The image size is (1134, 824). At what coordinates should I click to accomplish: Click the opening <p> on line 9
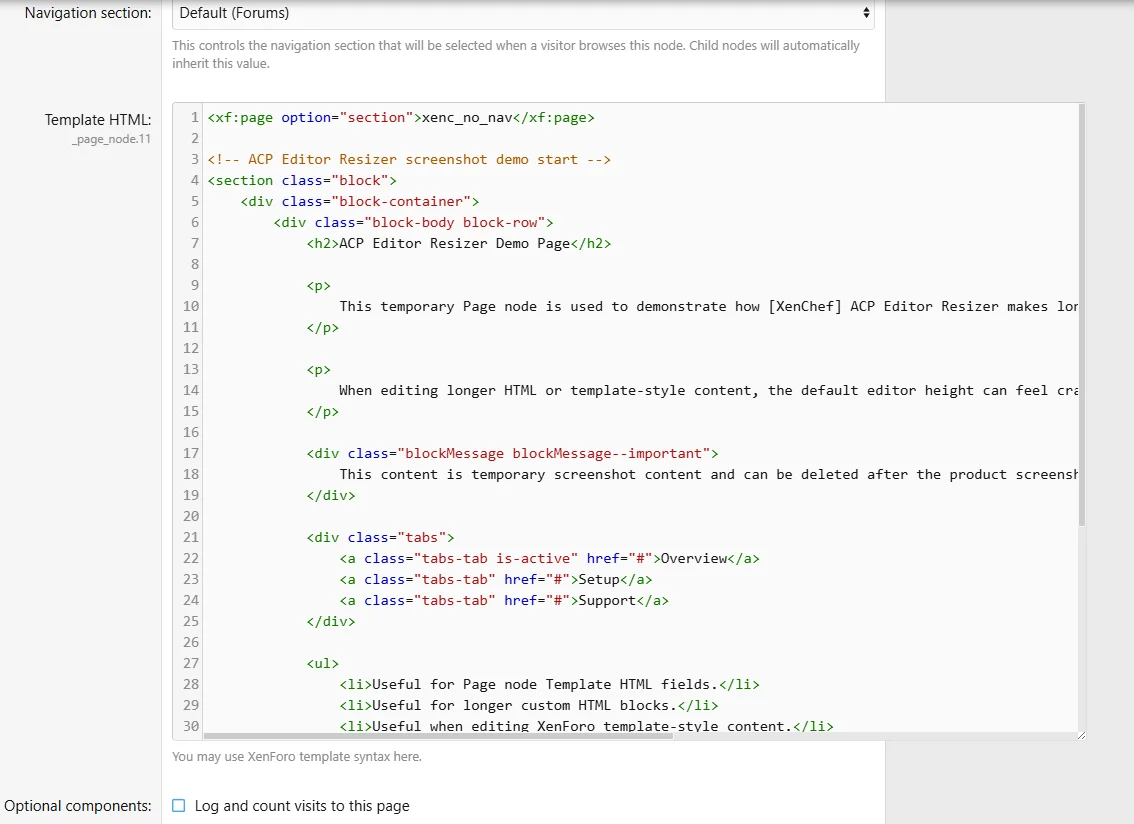pyautogui.click(x=318, y=285)
